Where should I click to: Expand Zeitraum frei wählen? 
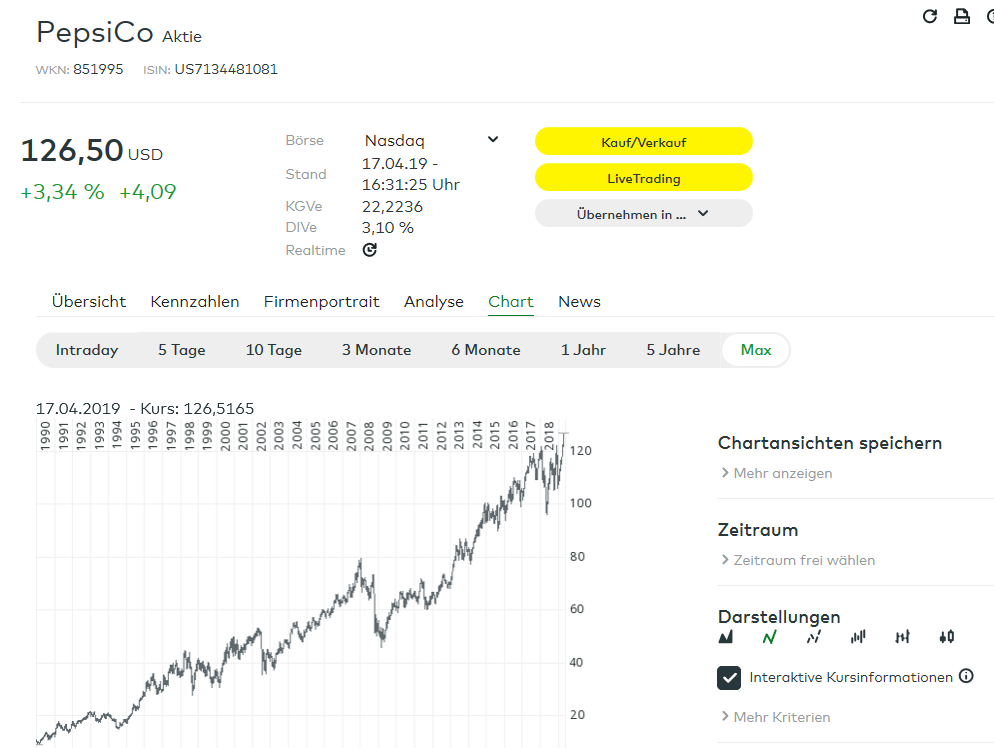(803, 560)
